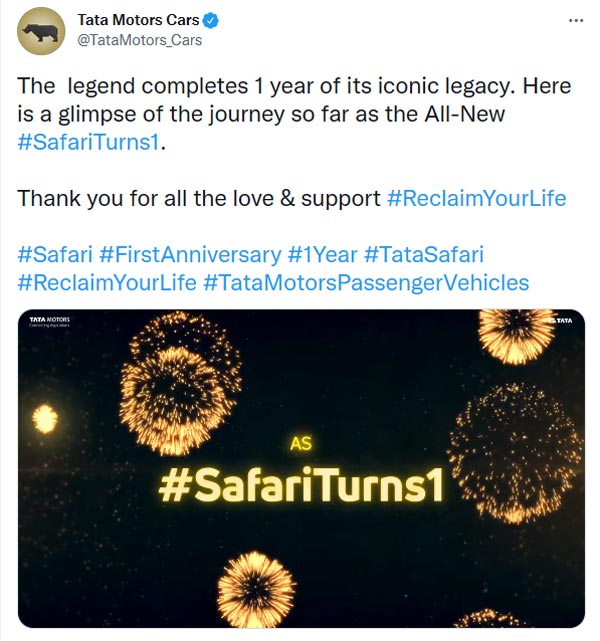Open the tweet's more options menu

click(x=574, y=20)
